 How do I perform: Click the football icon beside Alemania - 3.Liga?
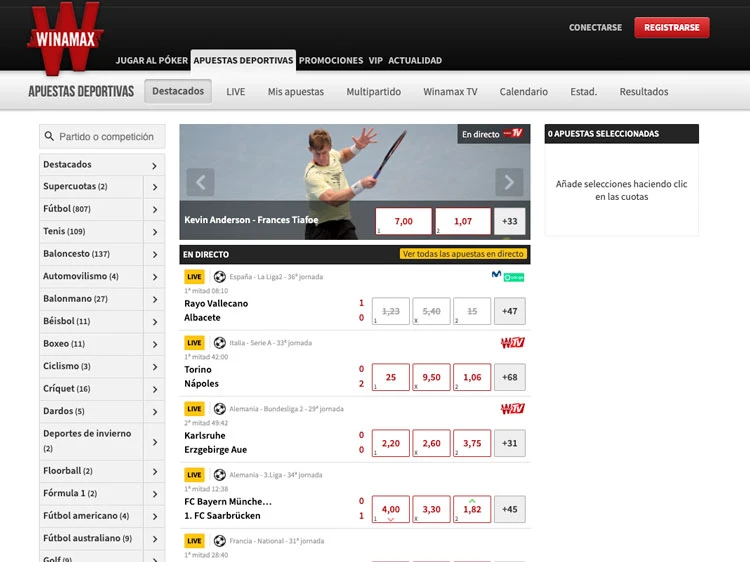[220, 474]
